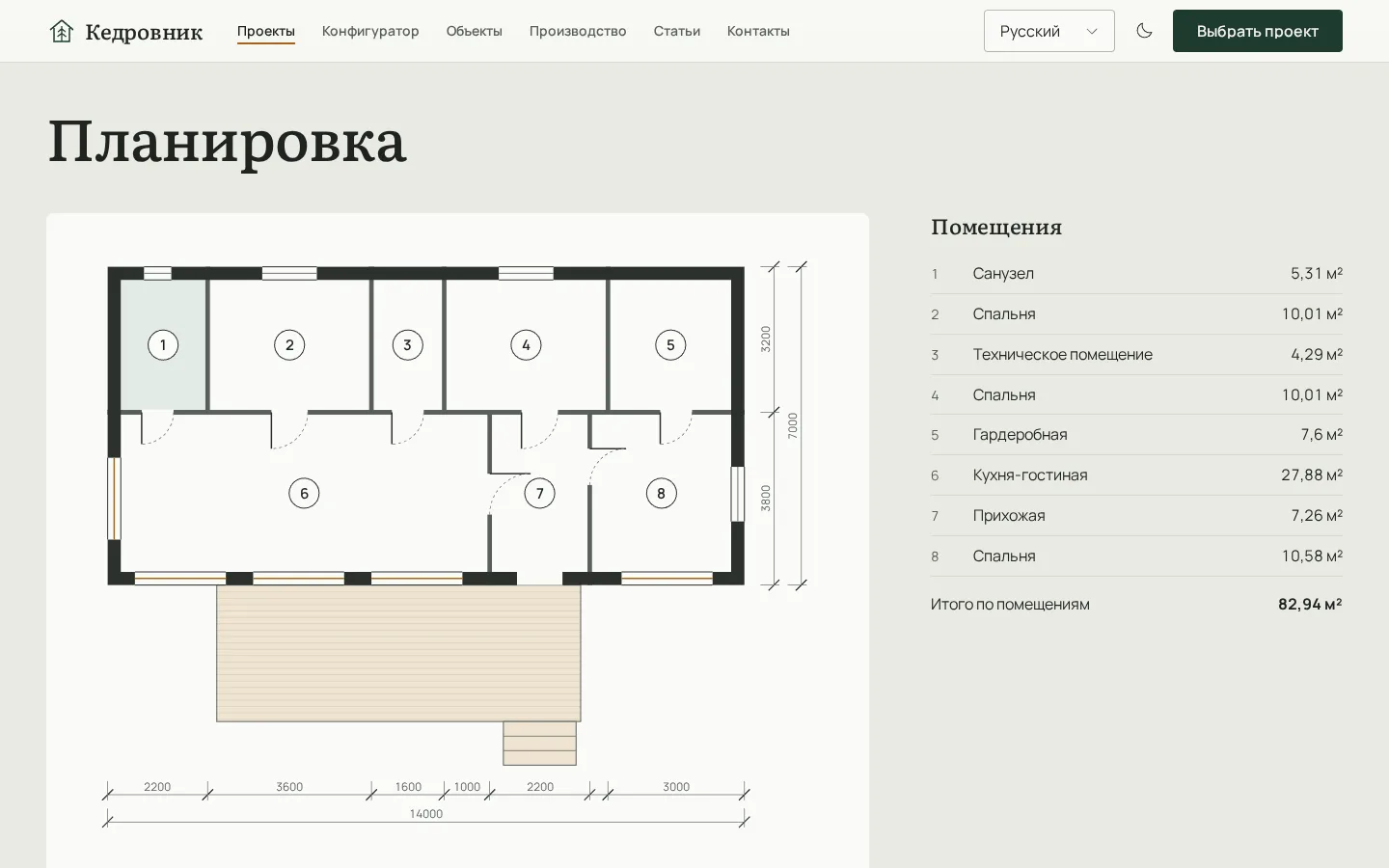Click the Прихожая row
1389x868 pixels.
pyautogui.click(x=1136, y=516)
